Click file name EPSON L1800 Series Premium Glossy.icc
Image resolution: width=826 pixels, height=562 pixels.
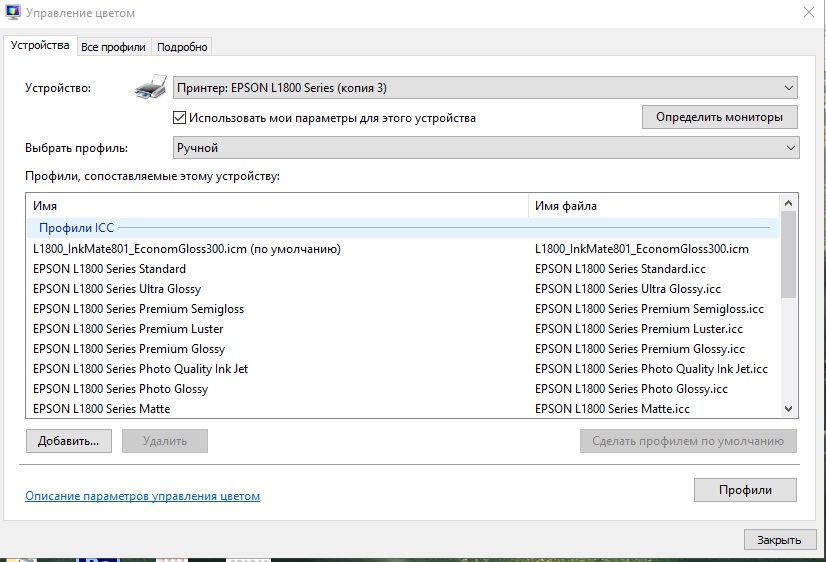[x=640, y=349]
